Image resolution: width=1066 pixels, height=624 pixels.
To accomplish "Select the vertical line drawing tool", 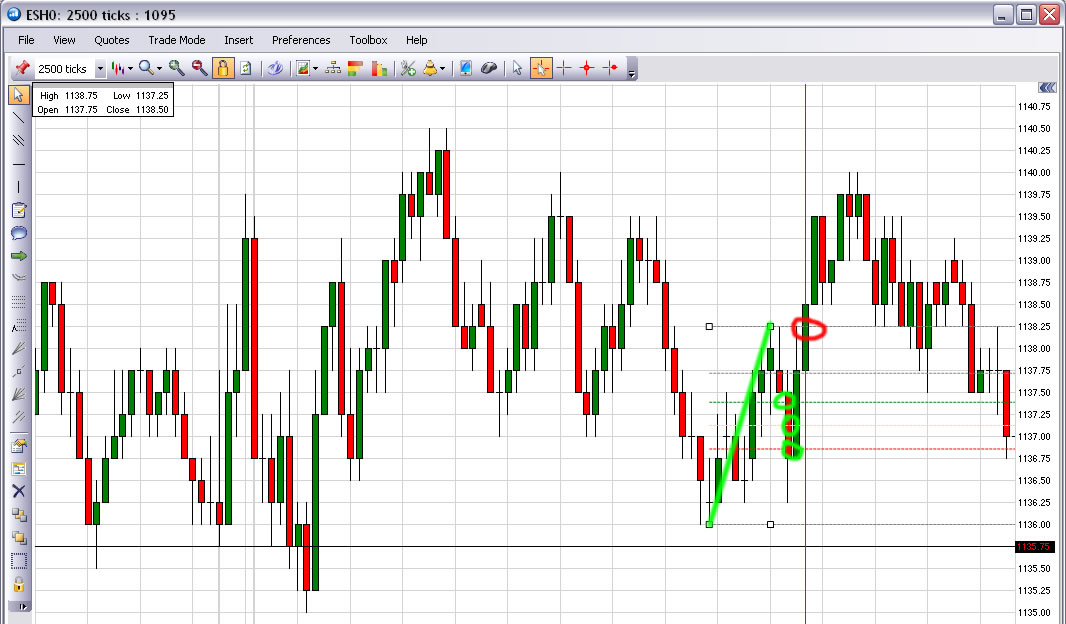I will pyautogui.click(x=18, y=187).
